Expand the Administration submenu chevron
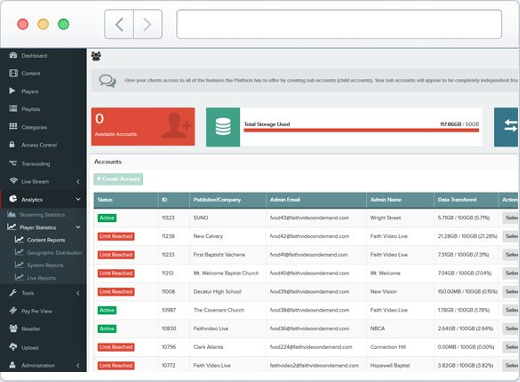520x382 pixels. pyautogui.click(x=78, y=365)
